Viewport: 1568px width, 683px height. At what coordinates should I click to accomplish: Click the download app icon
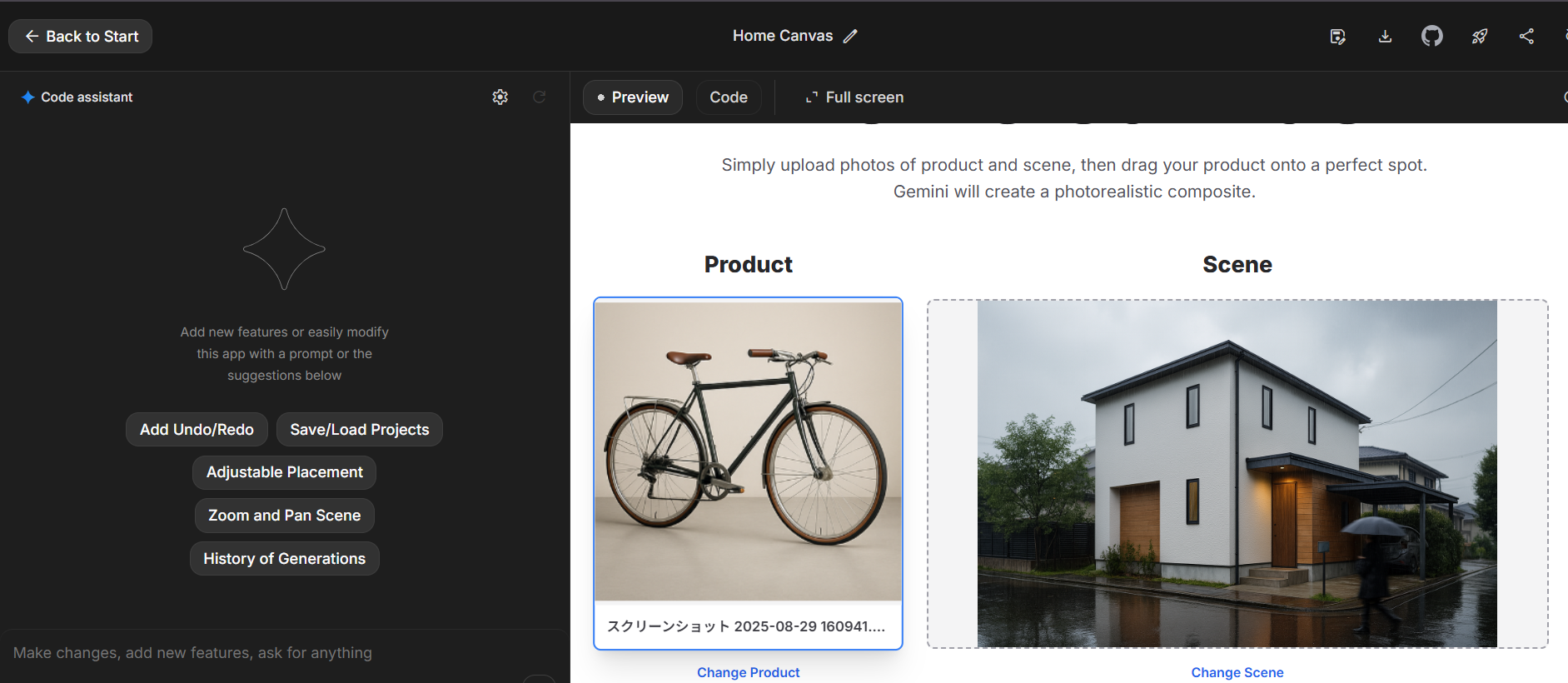click(1385, 36)
